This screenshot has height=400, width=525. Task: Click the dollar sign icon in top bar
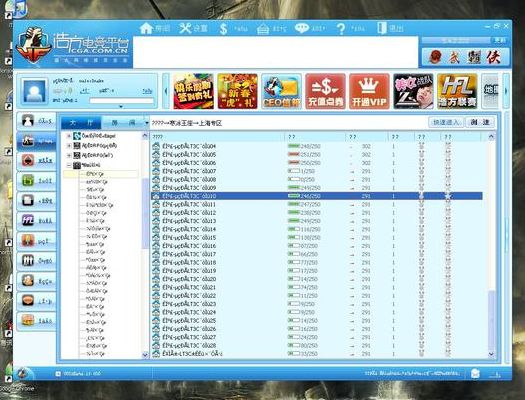coord(223,29)
